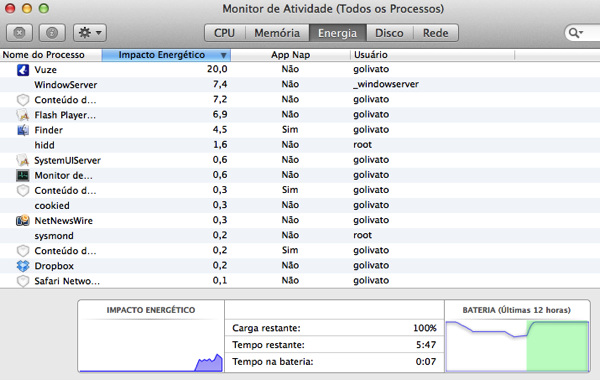Select the WindowServer process row

[x=300, y=85]
